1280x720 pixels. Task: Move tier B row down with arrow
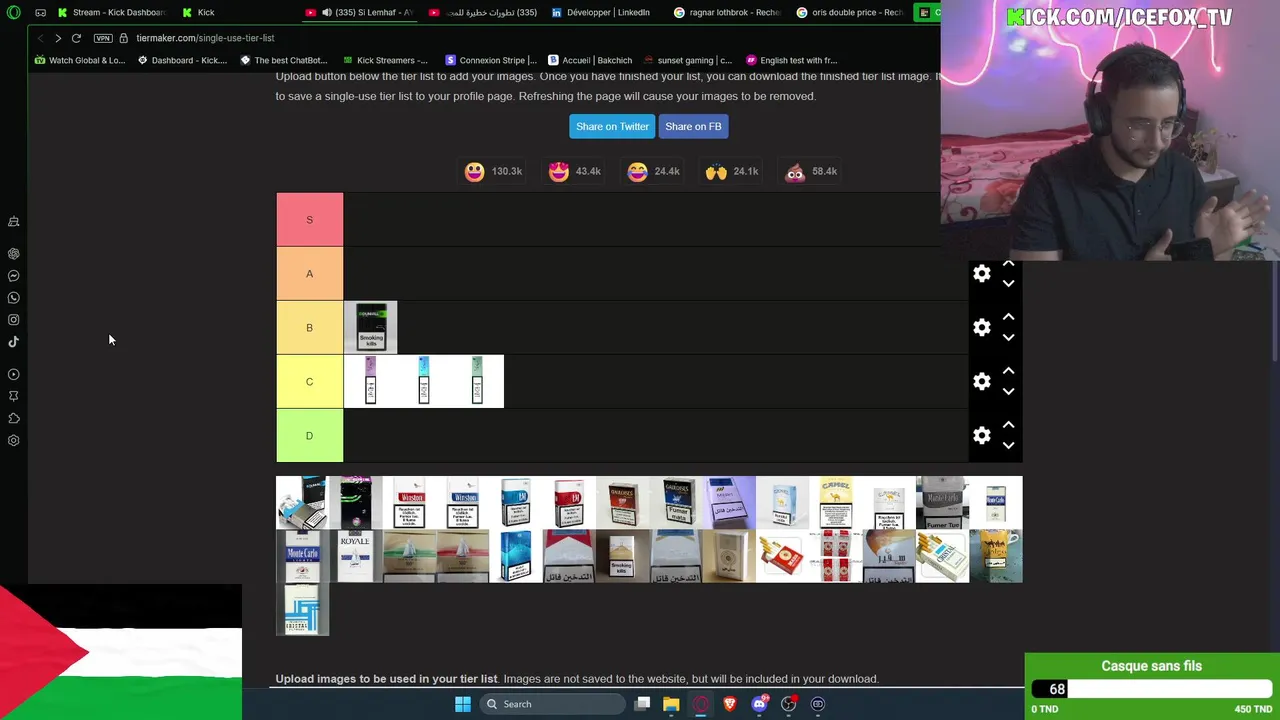coord(1008,338)
